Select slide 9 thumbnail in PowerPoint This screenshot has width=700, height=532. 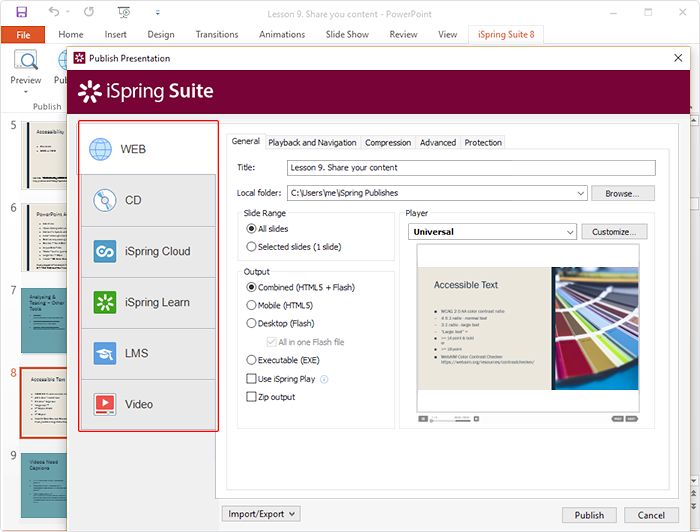pos(44,486)
